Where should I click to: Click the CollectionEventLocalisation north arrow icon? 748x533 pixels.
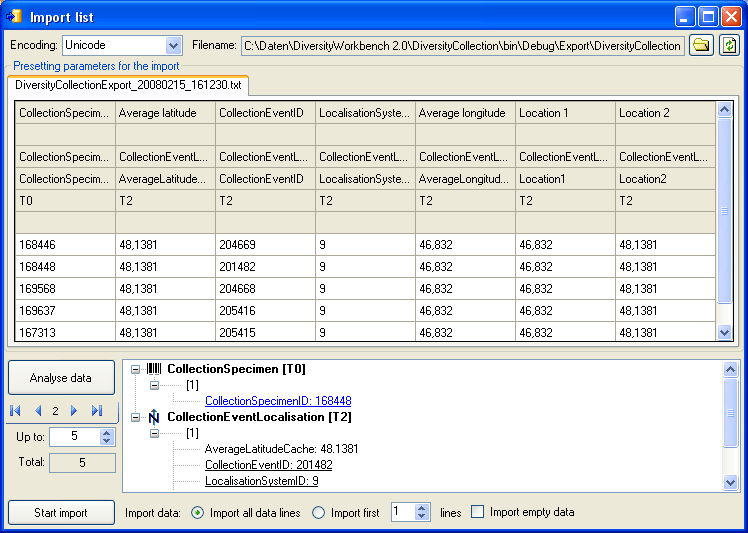tap(154, 417)
